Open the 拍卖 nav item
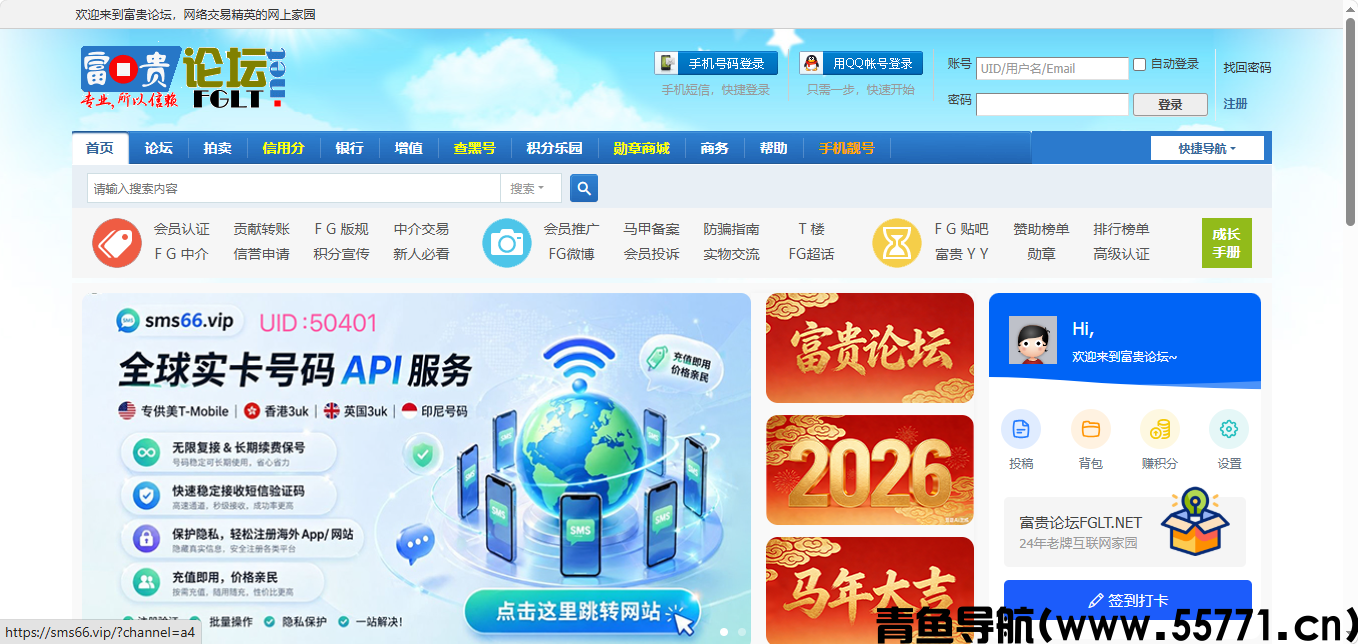The width and height of the screenshot is (1358, 644). point(217,148)
